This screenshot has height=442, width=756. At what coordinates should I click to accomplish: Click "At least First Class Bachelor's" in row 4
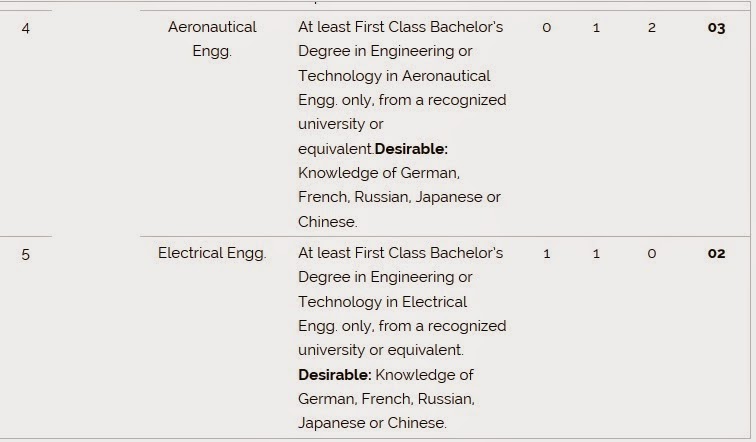401,27
